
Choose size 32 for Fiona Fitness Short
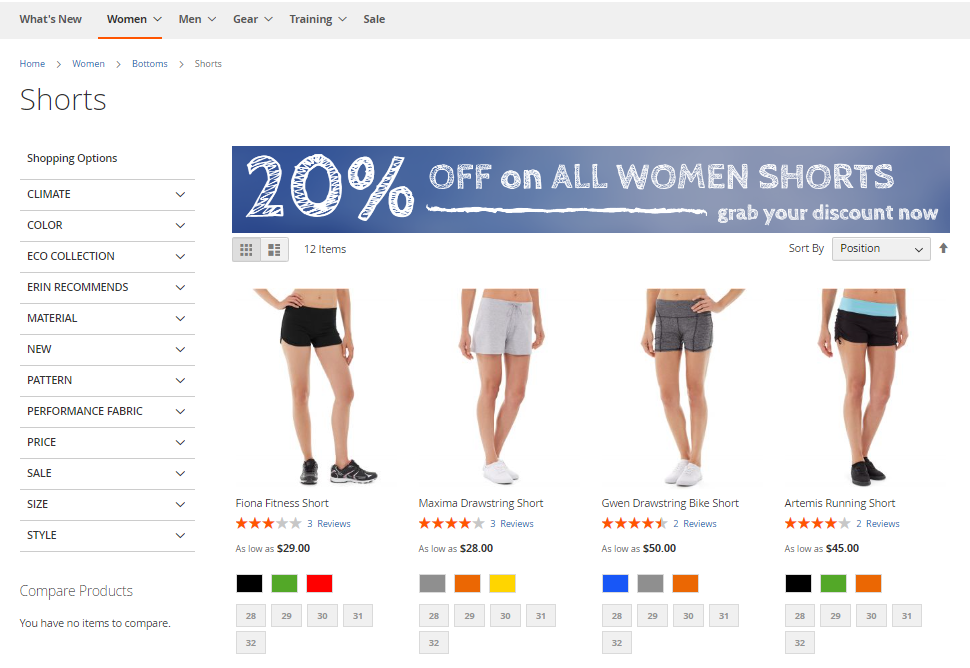coord(251,643)
